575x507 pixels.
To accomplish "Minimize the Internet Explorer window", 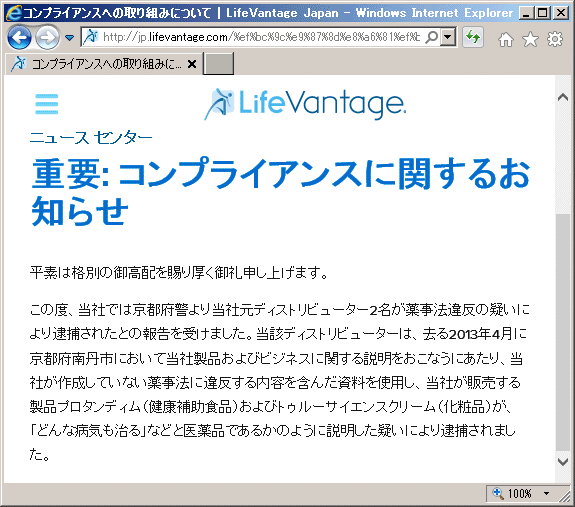I will click(527, 14).
